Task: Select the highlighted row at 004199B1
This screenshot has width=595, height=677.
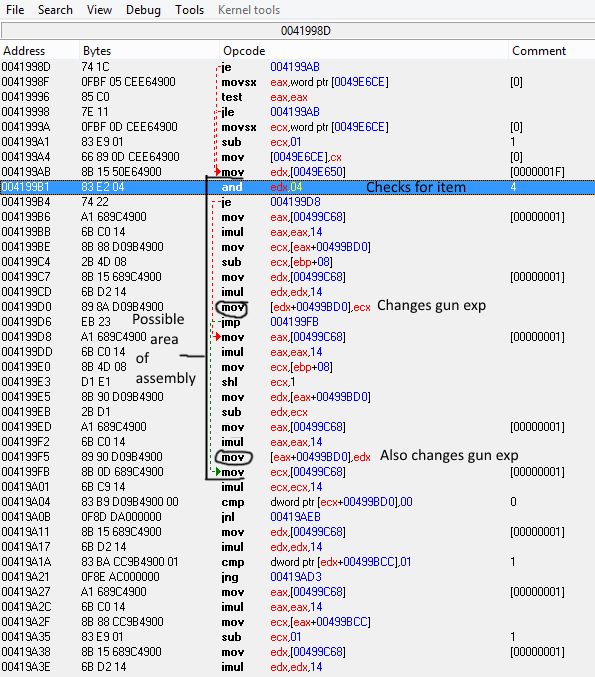Action: 298,187
